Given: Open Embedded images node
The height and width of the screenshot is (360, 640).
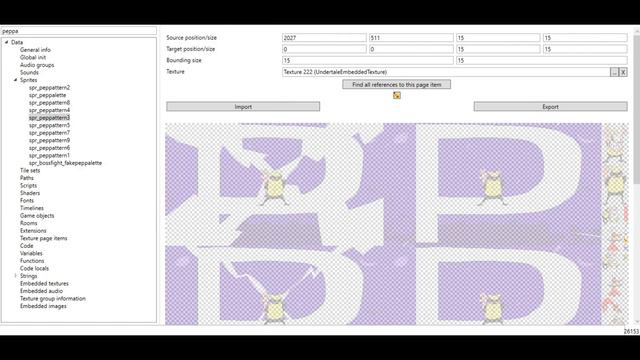Looking at the screenshot, I should click(x=43, y=306).
